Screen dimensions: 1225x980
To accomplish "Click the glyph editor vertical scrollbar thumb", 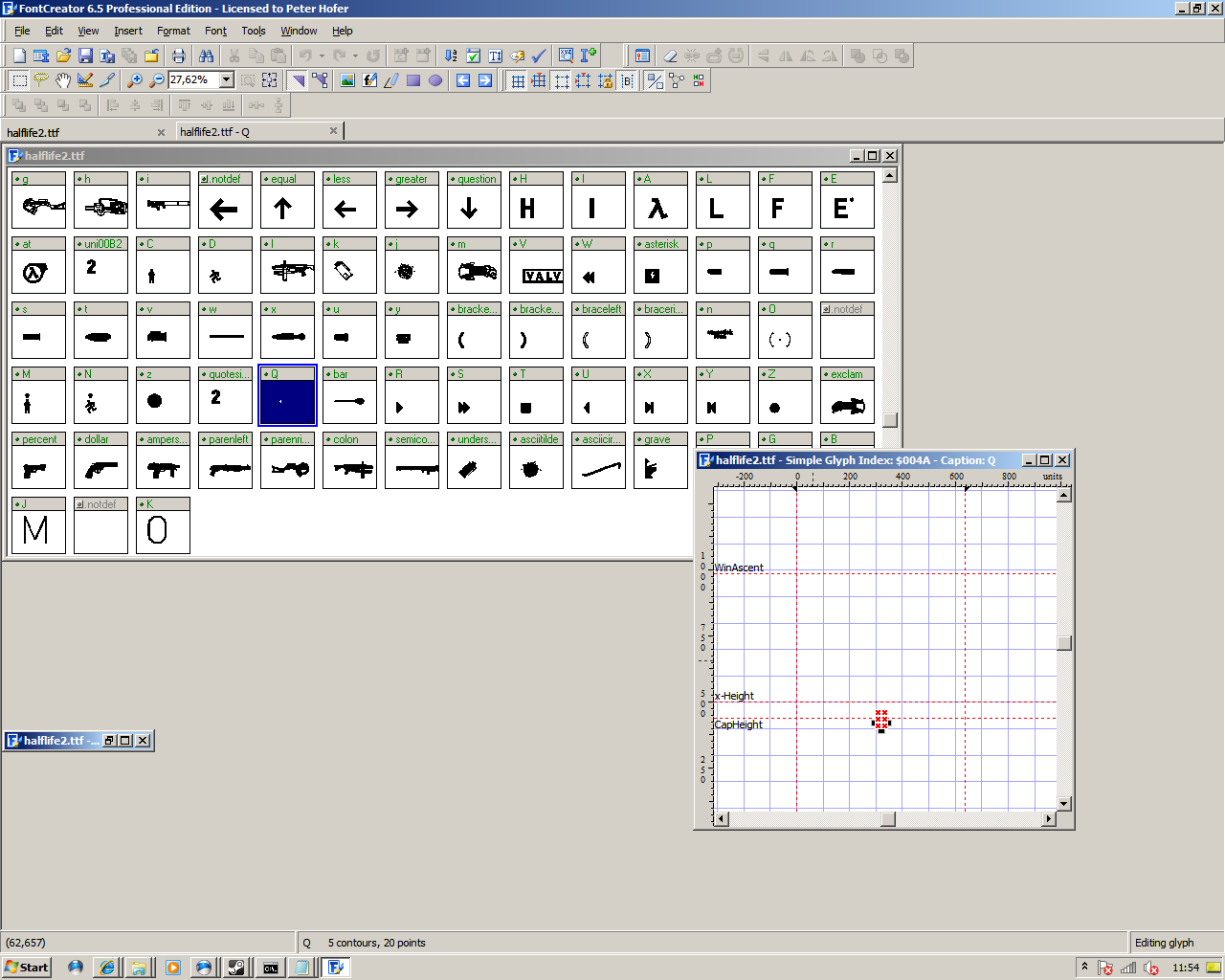I will [x=1064, y=643].
